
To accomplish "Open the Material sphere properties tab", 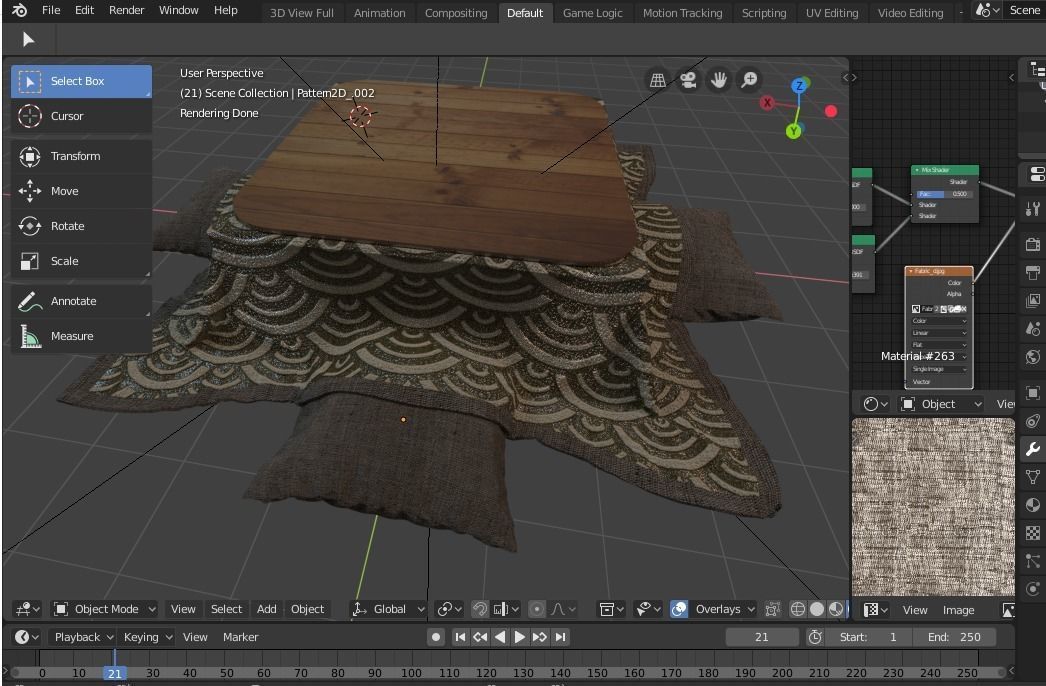I will click(x=1033, y=505).
